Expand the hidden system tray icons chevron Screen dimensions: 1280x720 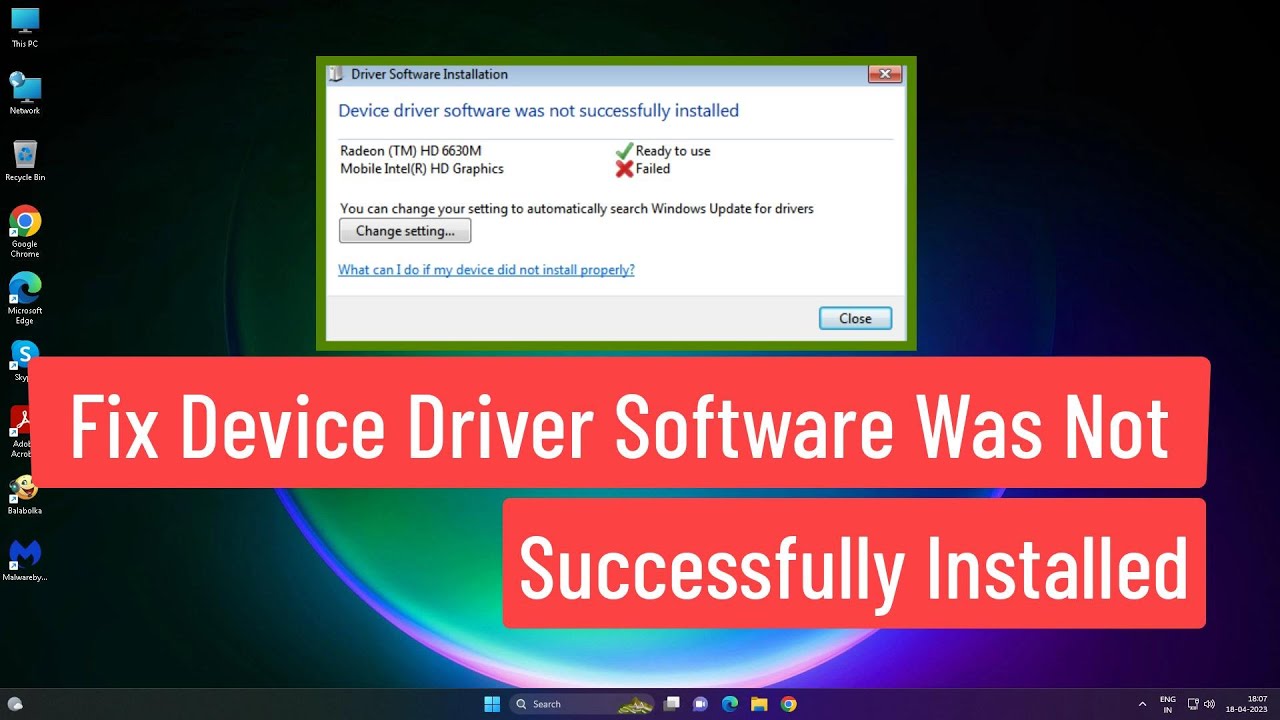pyautogui.click(x=1142, y=704)
